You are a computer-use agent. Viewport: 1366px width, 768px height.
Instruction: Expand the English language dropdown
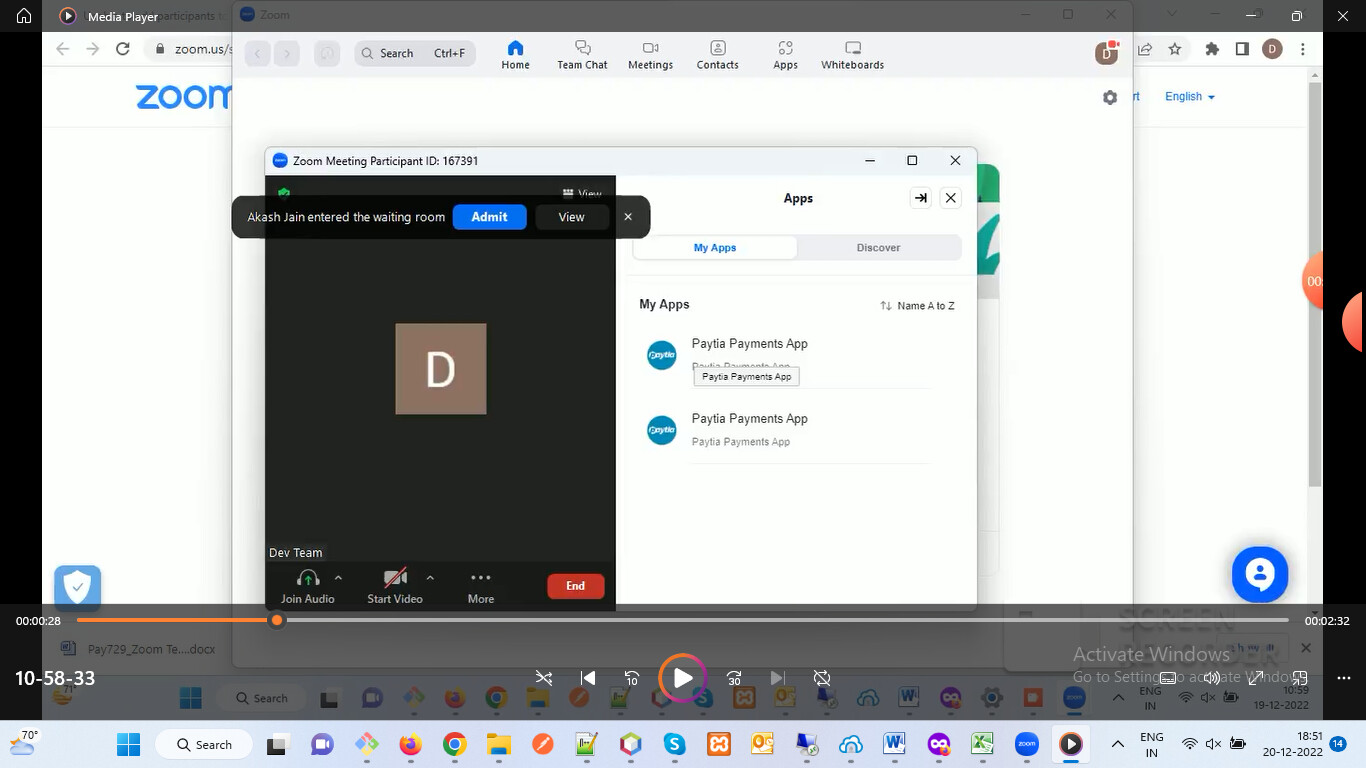tap(1190, 97)
